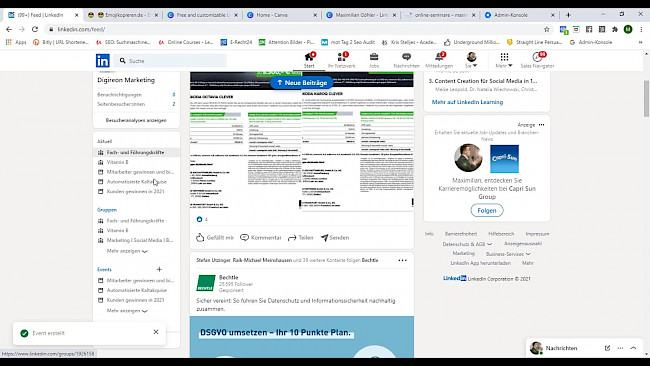Screen dimensions: 650x366
Task: Share the post with Teilen
Action: (301, 238)
